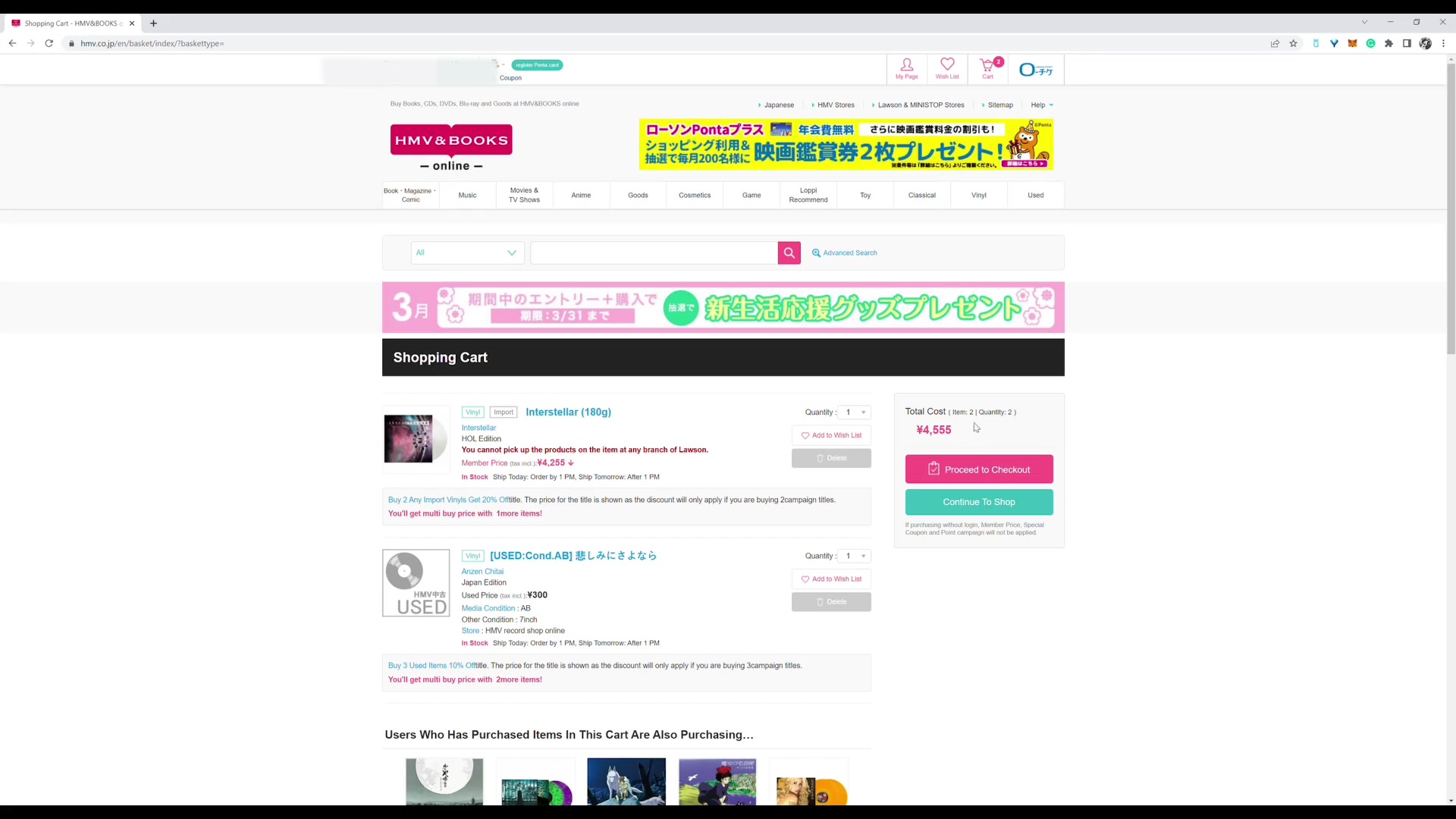Open the HMV Stores link
This screenshot has width=1456, height=819.
[836, 105]
